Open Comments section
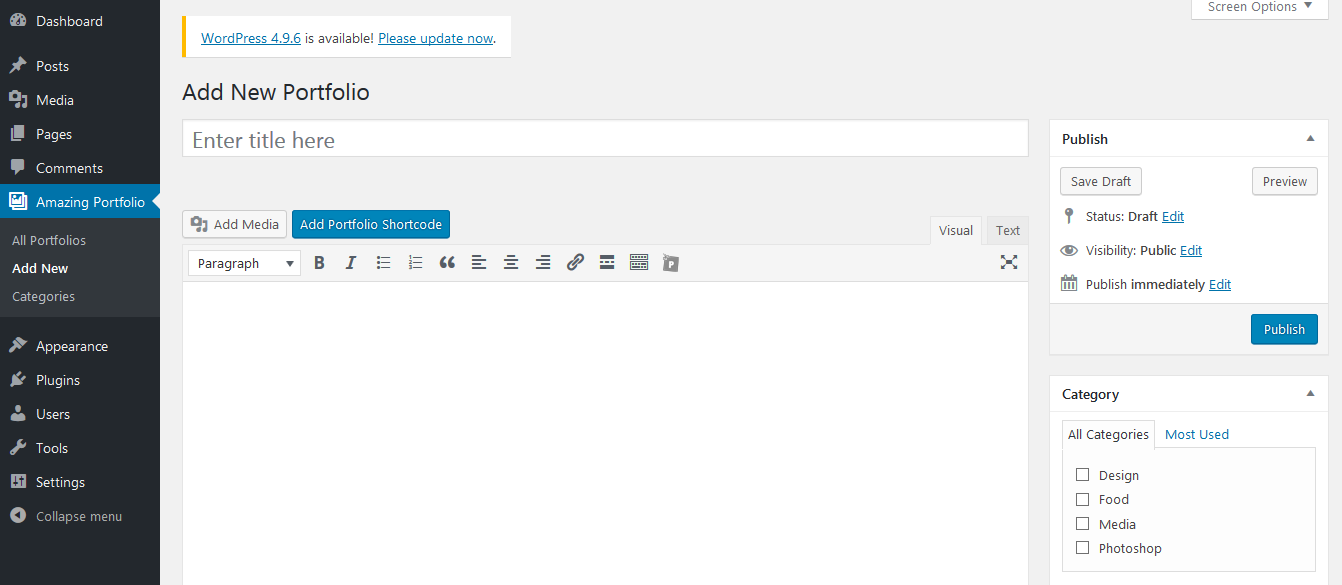Viewport: 1342px width, 585px height. pos(80,168)
